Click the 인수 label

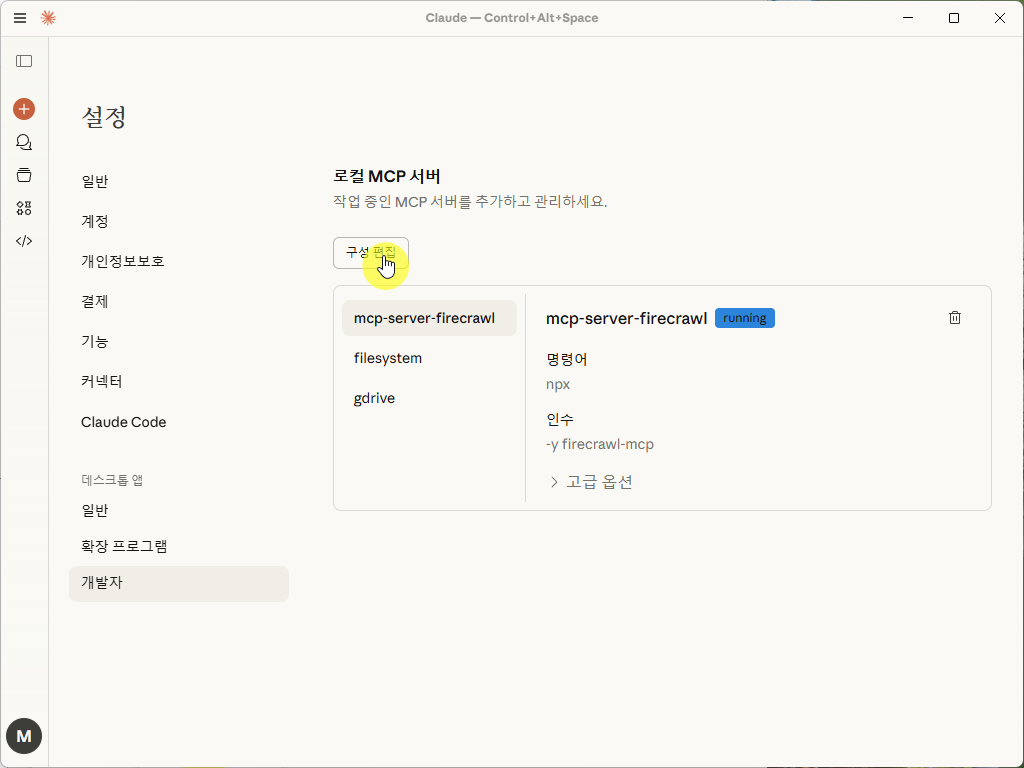click(x=560, y=419)
